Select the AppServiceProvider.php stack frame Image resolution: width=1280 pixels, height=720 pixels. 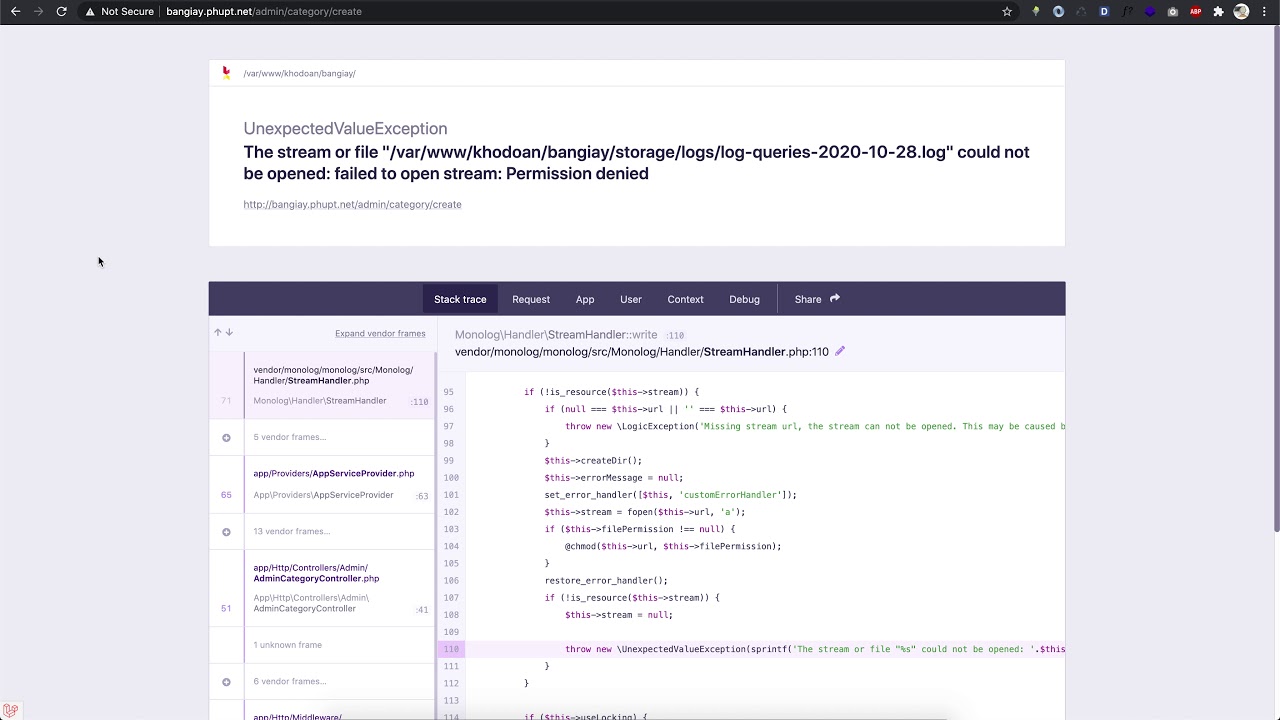click(322, 484)
